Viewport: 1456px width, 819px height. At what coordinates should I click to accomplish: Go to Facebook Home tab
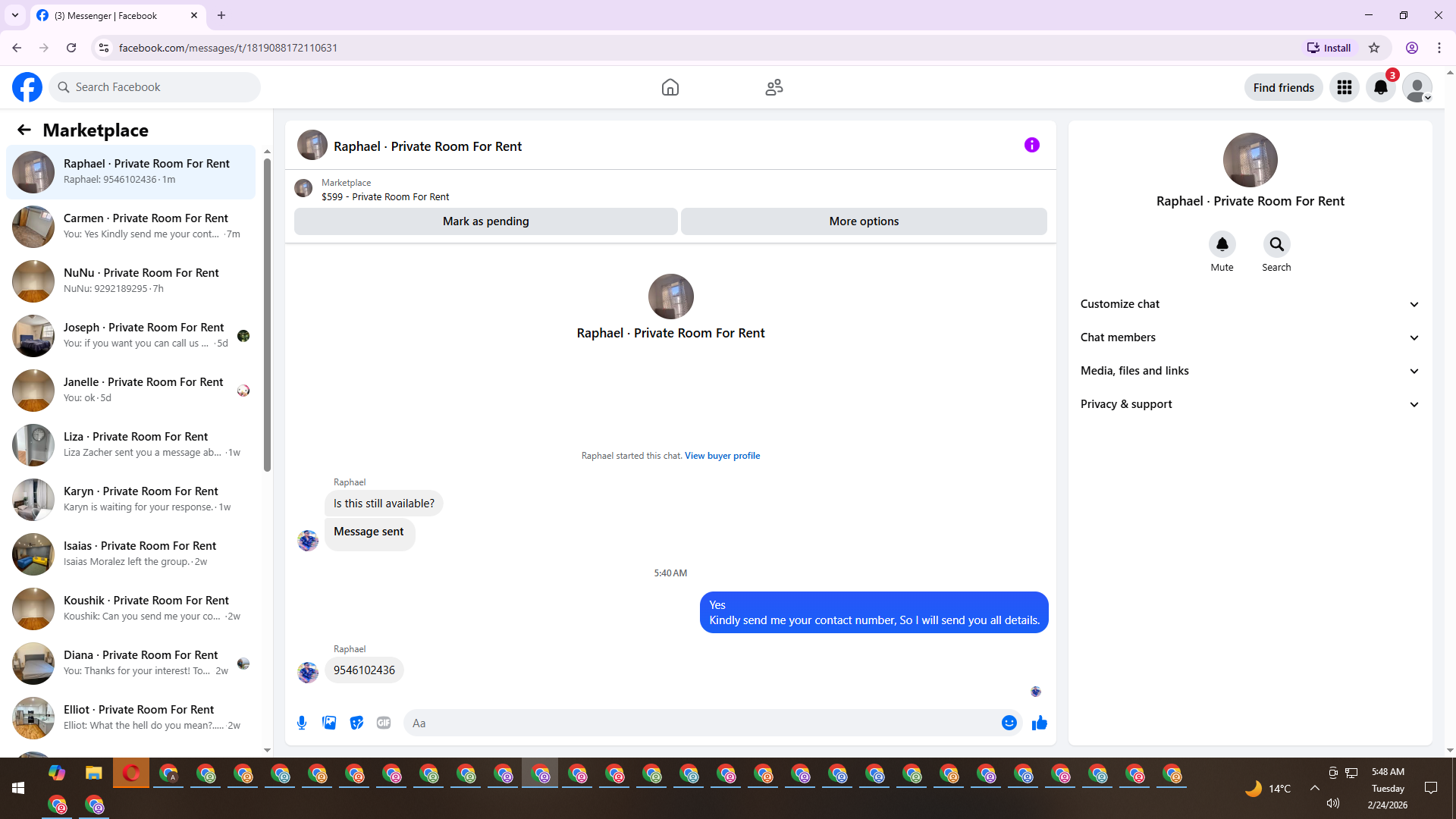point(670,87)
